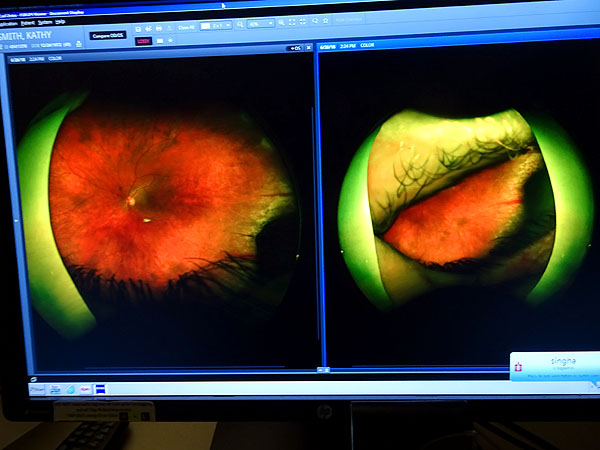
Task: Click the patient name SMITH, KATHY
Action: click(x=26, y=36)
